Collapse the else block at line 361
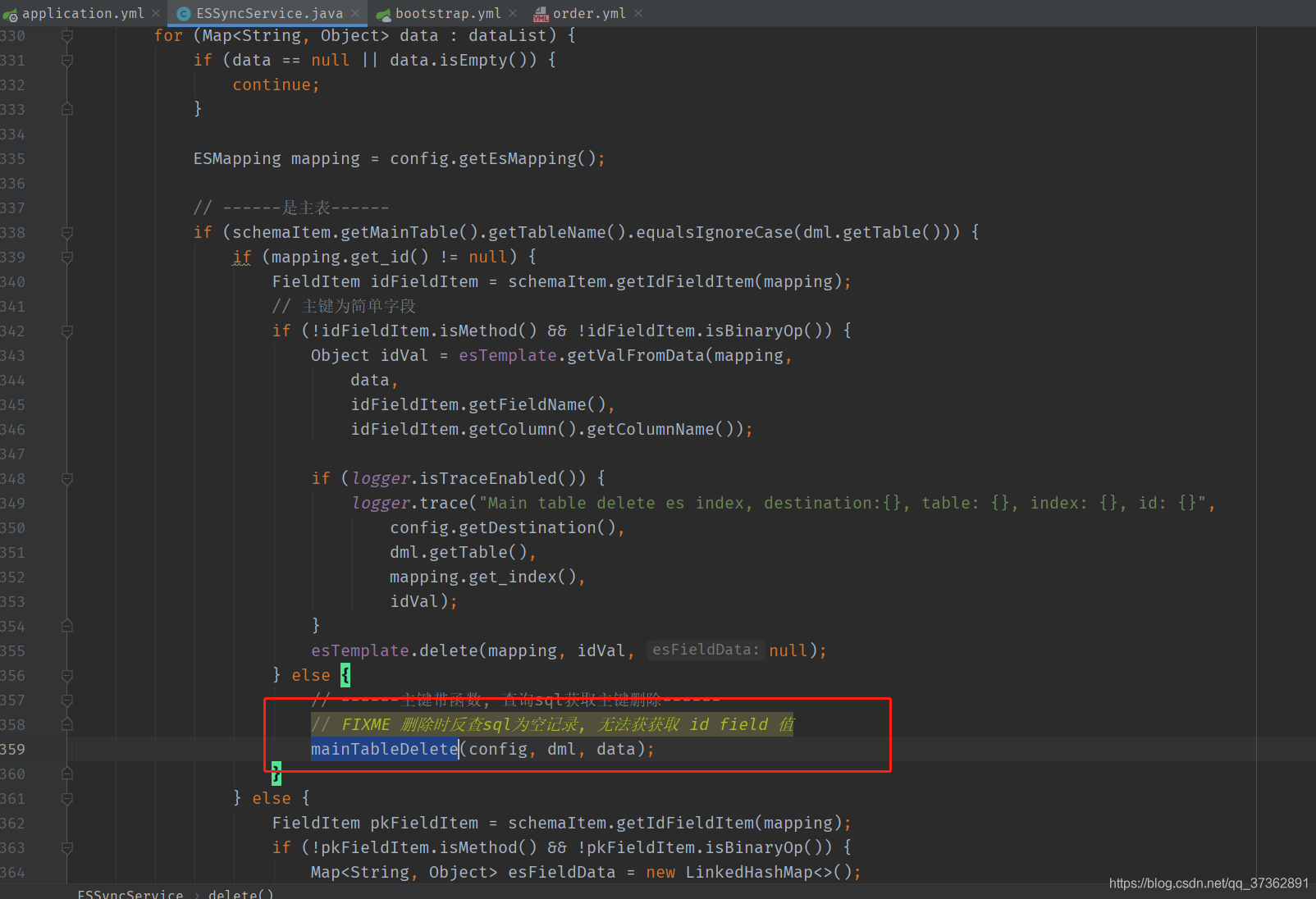1316x899 pixels. point(67,799)
